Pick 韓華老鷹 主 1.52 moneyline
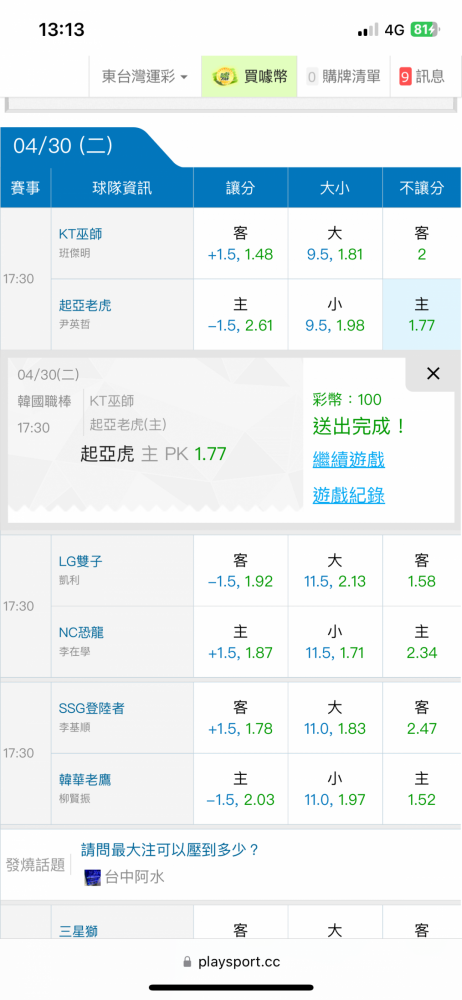Screen dimensions: 462x1000 click(422, 789)
